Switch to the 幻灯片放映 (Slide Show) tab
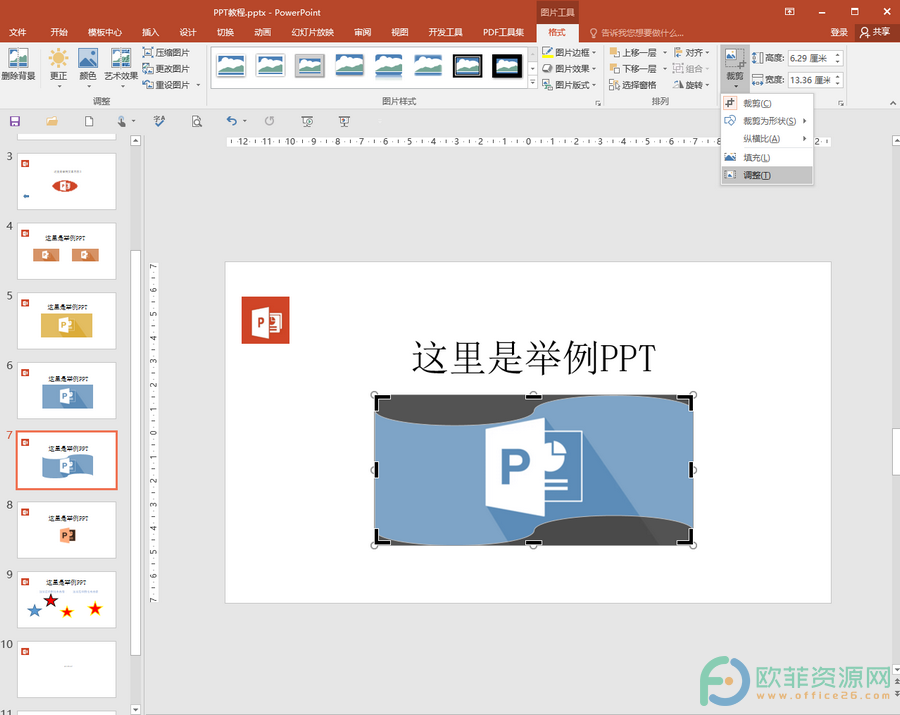 [x=312, y=32]
